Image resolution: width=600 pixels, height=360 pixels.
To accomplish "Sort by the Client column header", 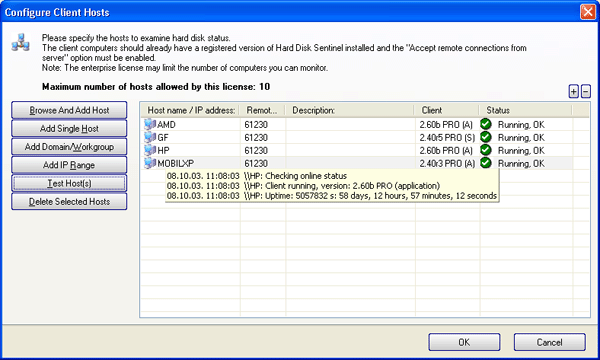I will coord(447,110).
